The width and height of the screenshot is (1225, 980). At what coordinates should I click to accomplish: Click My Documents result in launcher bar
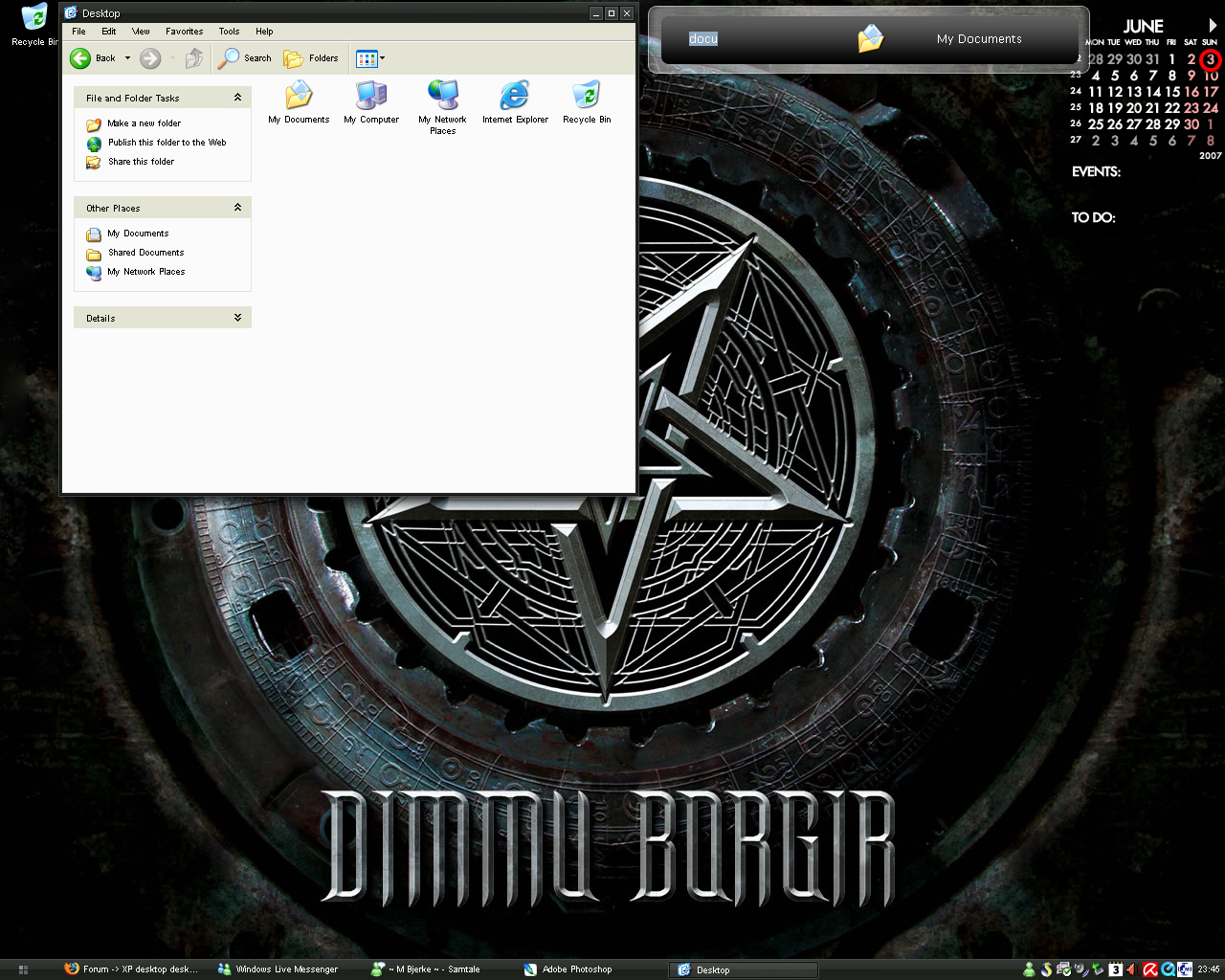click(979, 39)
